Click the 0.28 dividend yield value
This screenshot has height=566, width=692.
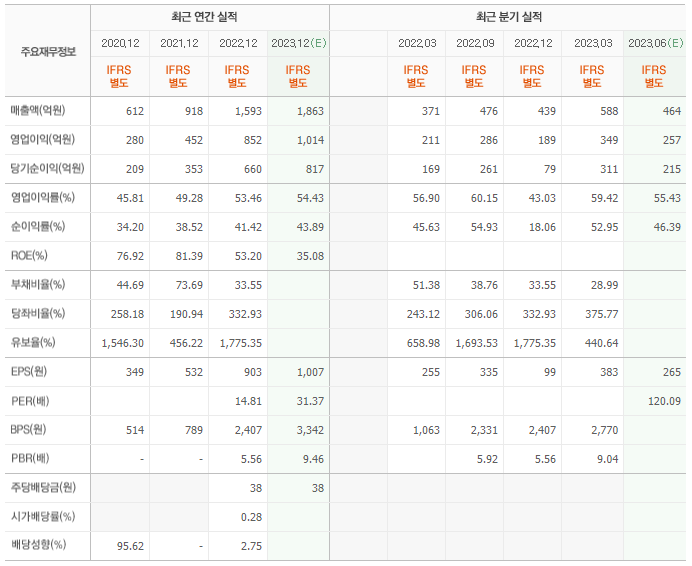point(252,517)
